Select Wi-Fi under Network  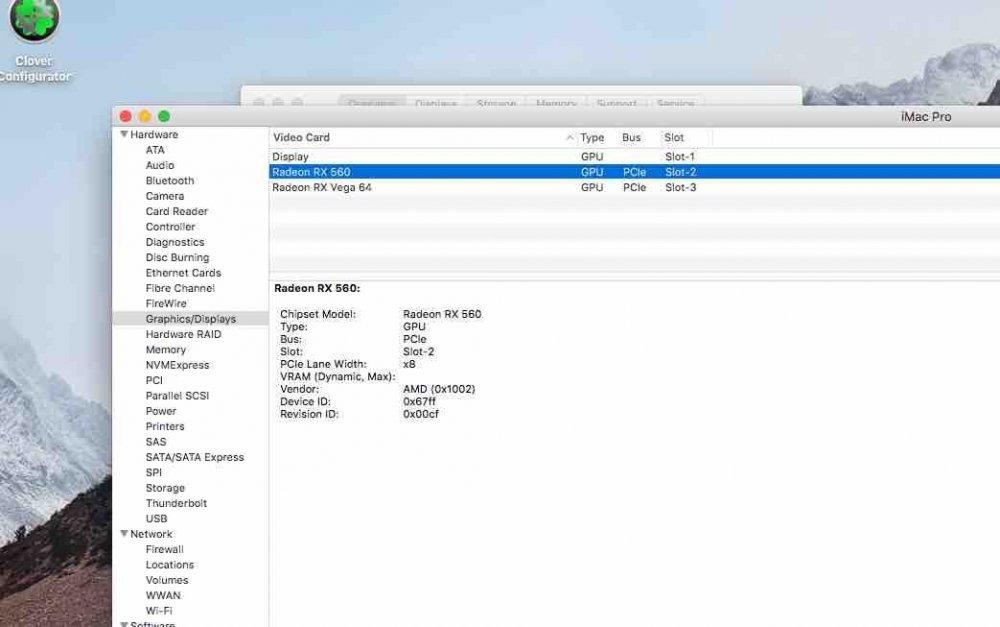(x=159, y=610)
